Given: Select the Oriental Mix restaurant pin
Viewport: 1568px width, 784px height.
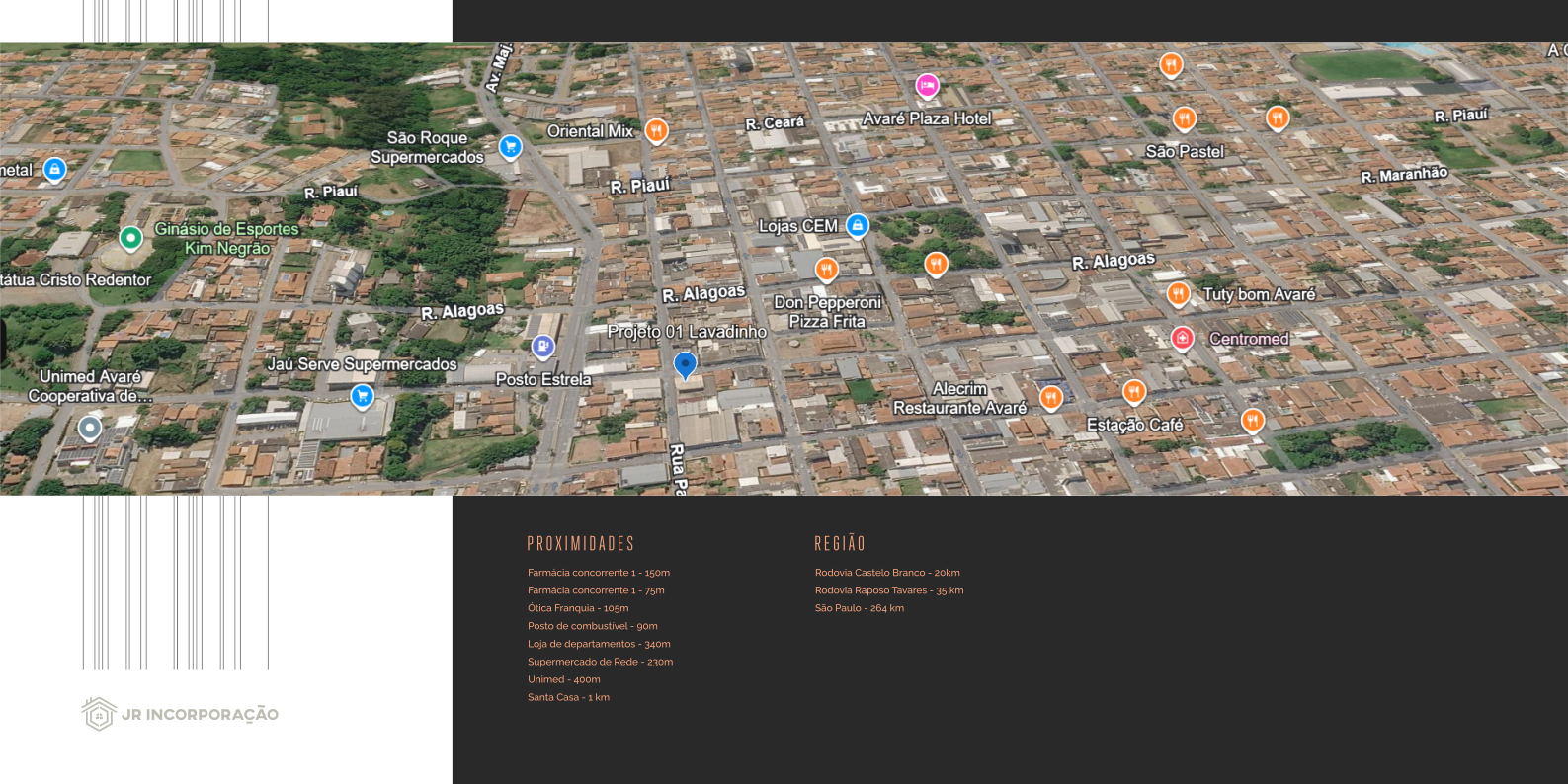Looking at the screenshot, I should (x=656, y=131).
